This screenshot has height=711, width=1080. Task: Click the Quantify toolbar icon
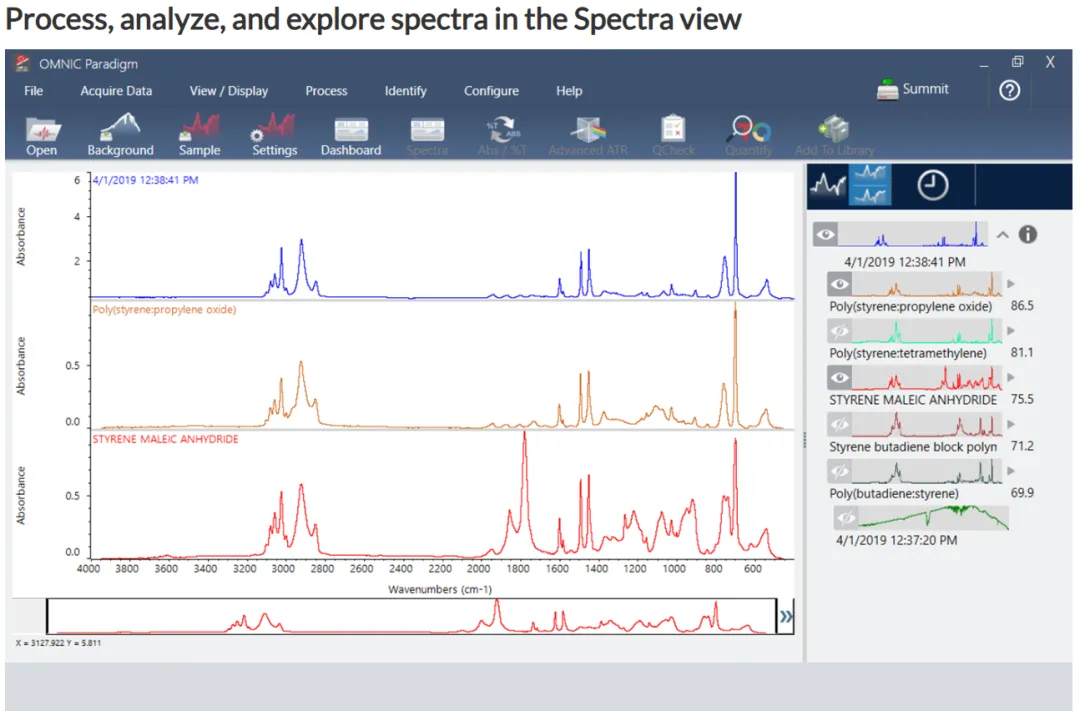point(749,128)
